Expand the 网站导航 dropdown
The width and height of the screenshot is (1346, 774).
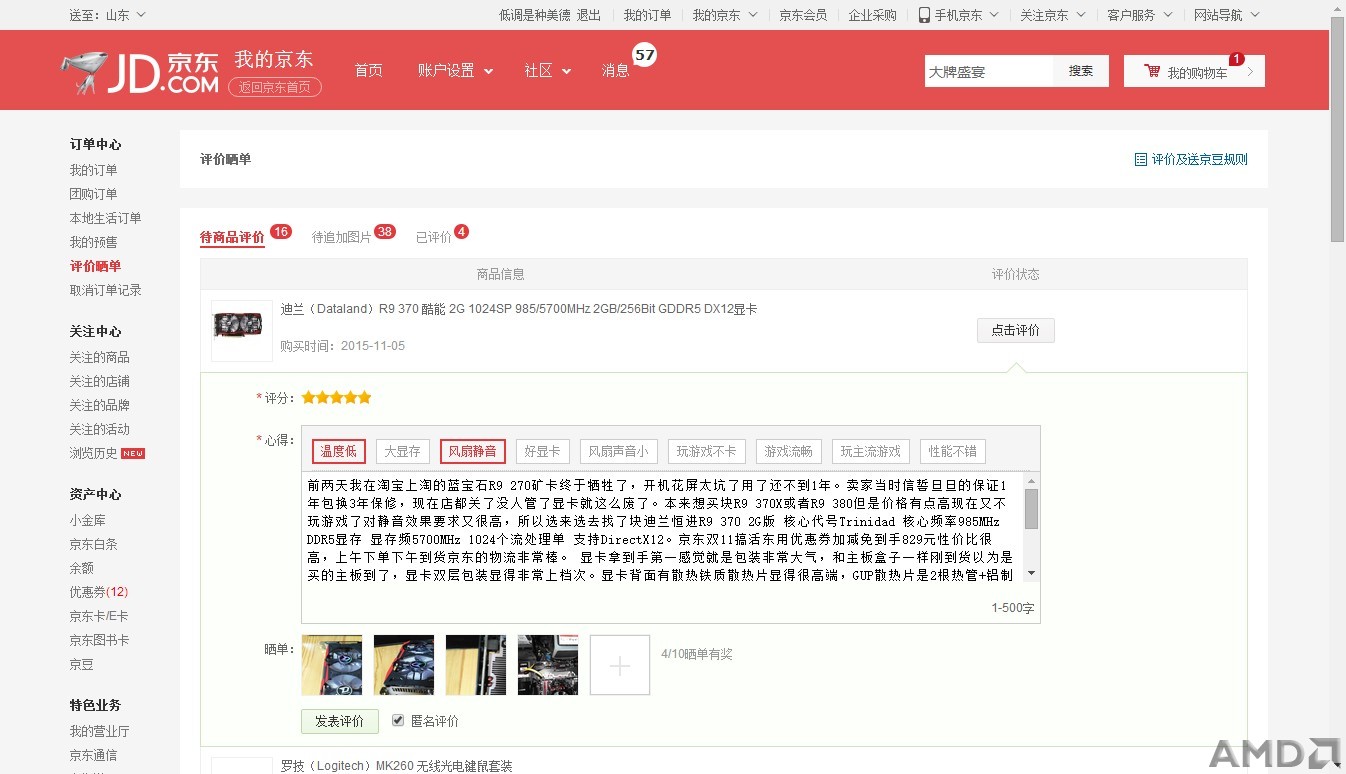[1227, 15]
